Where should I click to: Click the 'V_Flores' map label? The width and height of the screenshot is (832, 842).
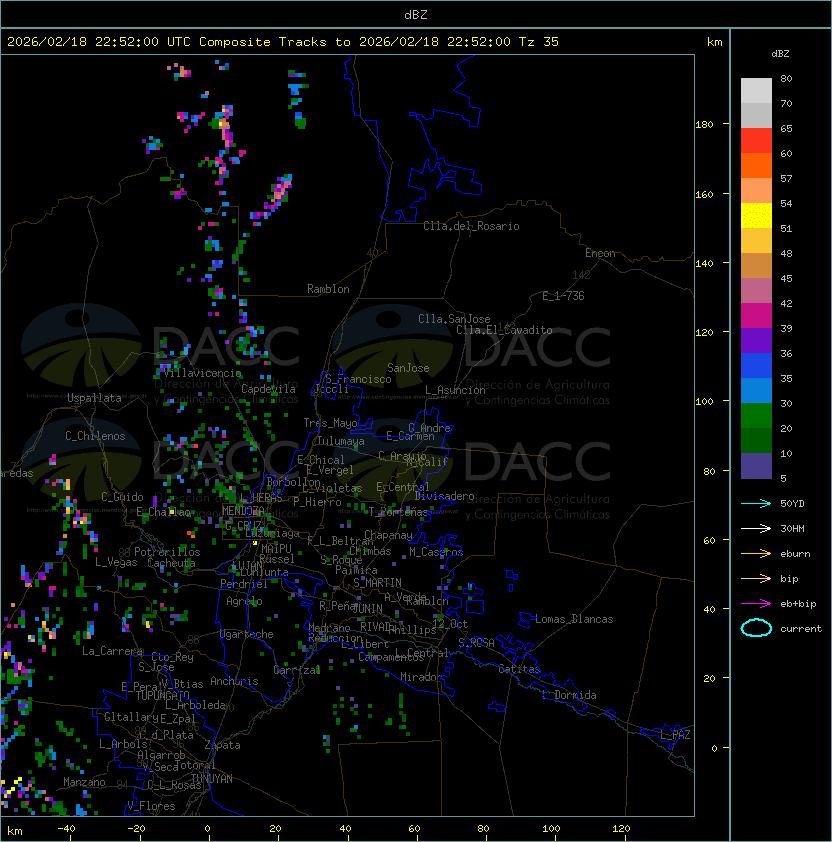coord(151,806)
